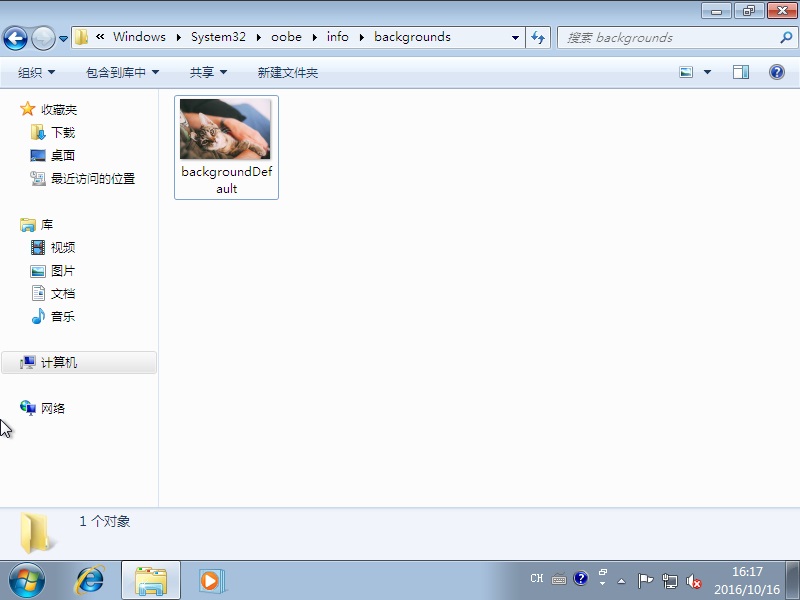Open 下载 under favorites
The width and height of the screenshot is (800, 600).
coord(63,133)
